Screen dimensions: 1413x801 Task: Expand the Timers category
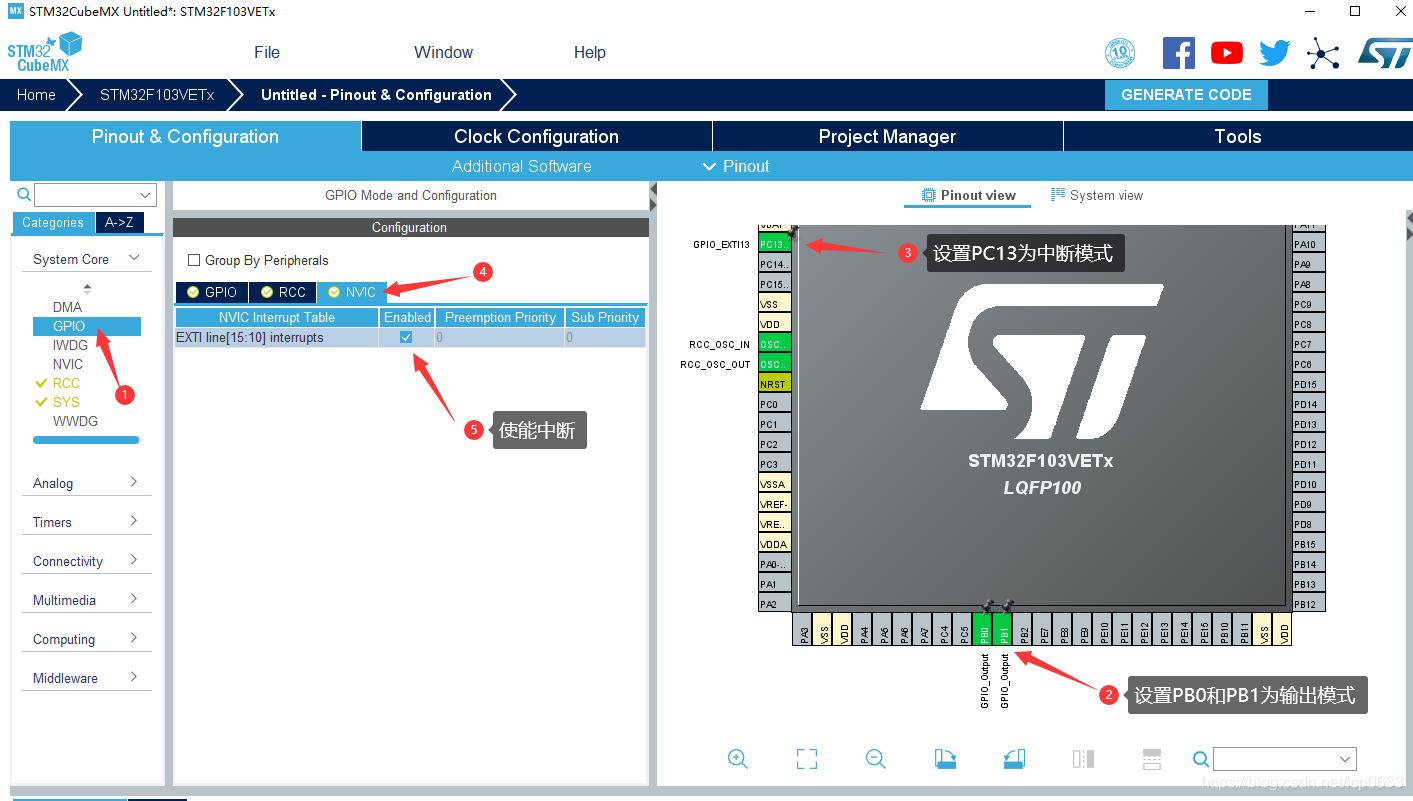tap(86, 522)
